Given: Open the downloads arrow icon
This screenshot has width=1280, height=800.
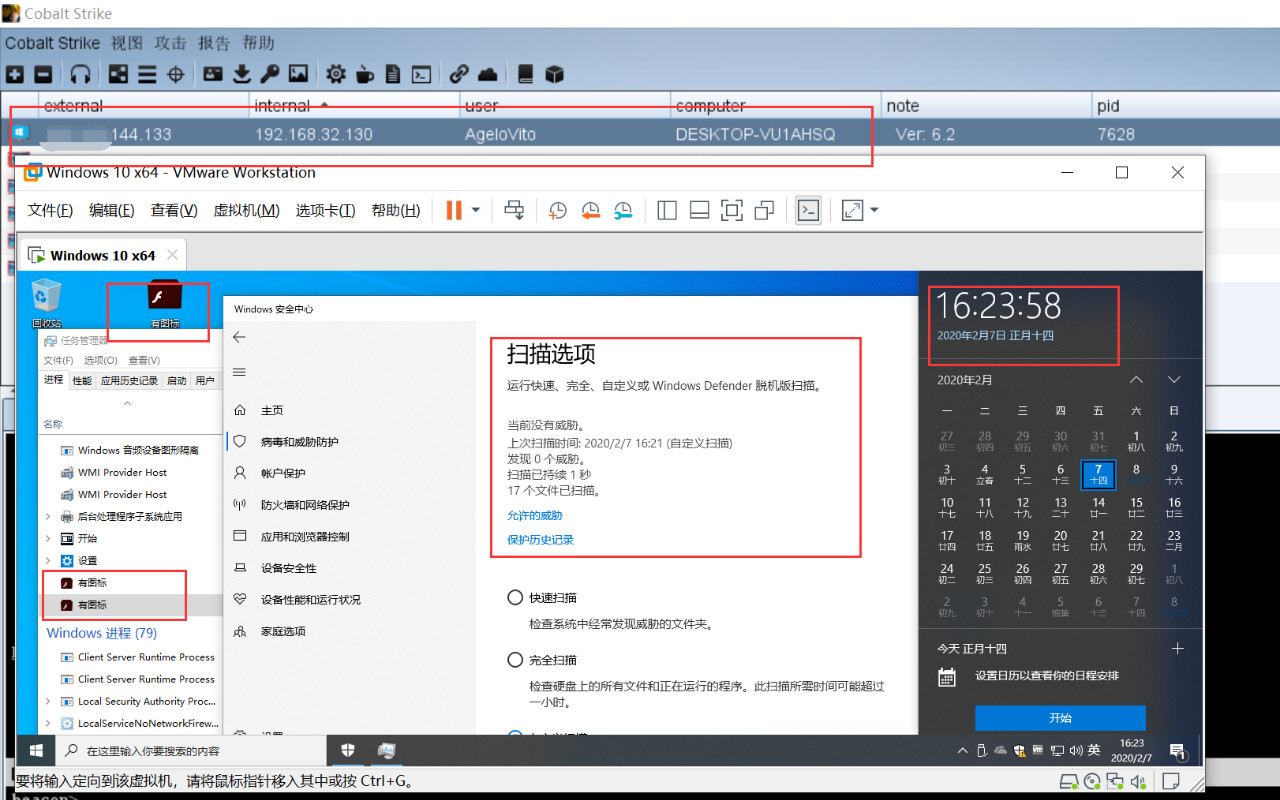Looking at the screenshot, I should click(x=241, y=74).
